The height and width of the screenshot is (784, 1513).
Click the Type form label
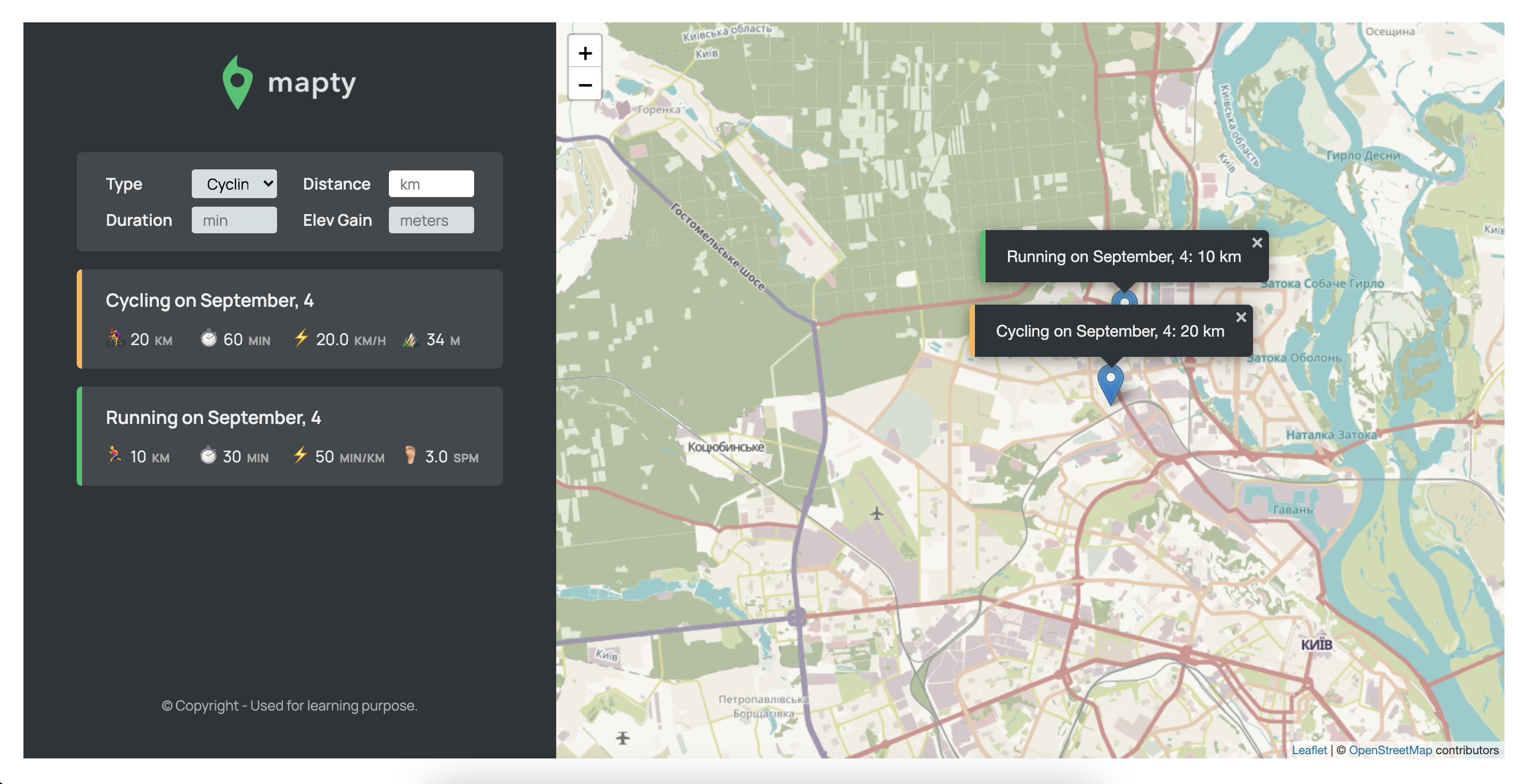coord(124,184)
